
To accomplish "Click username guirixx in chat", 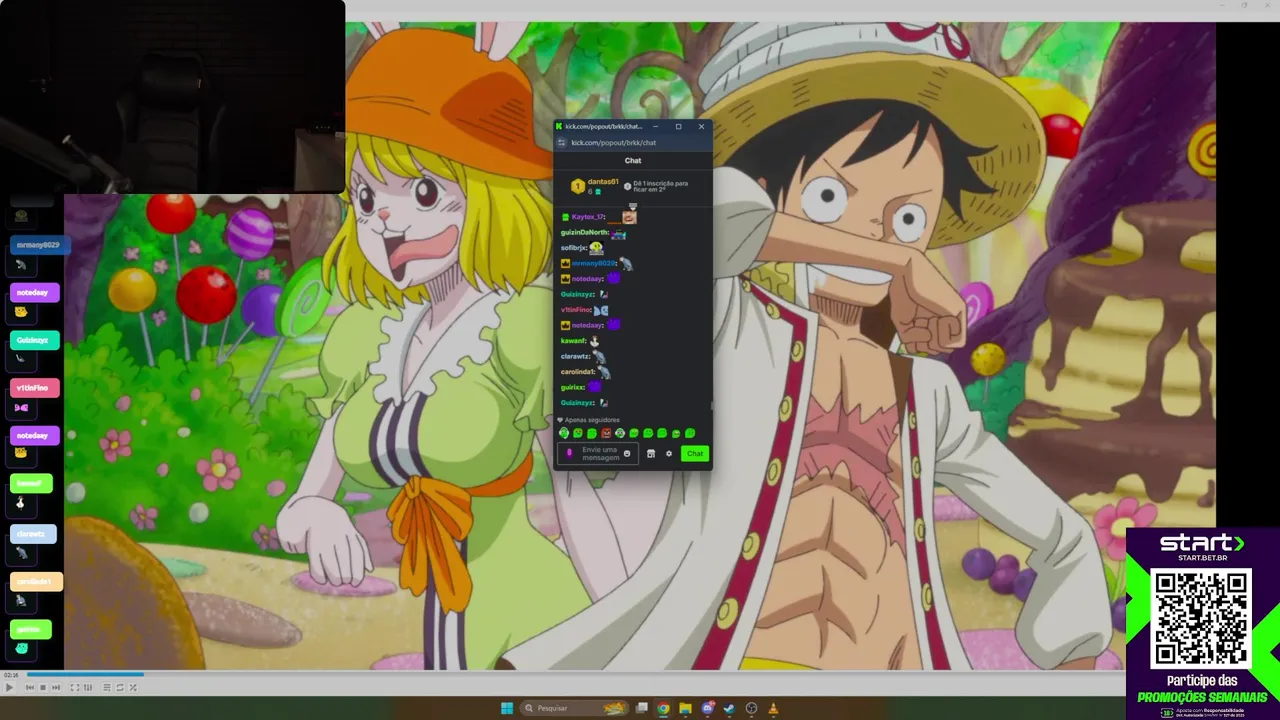I will point(573,387).
